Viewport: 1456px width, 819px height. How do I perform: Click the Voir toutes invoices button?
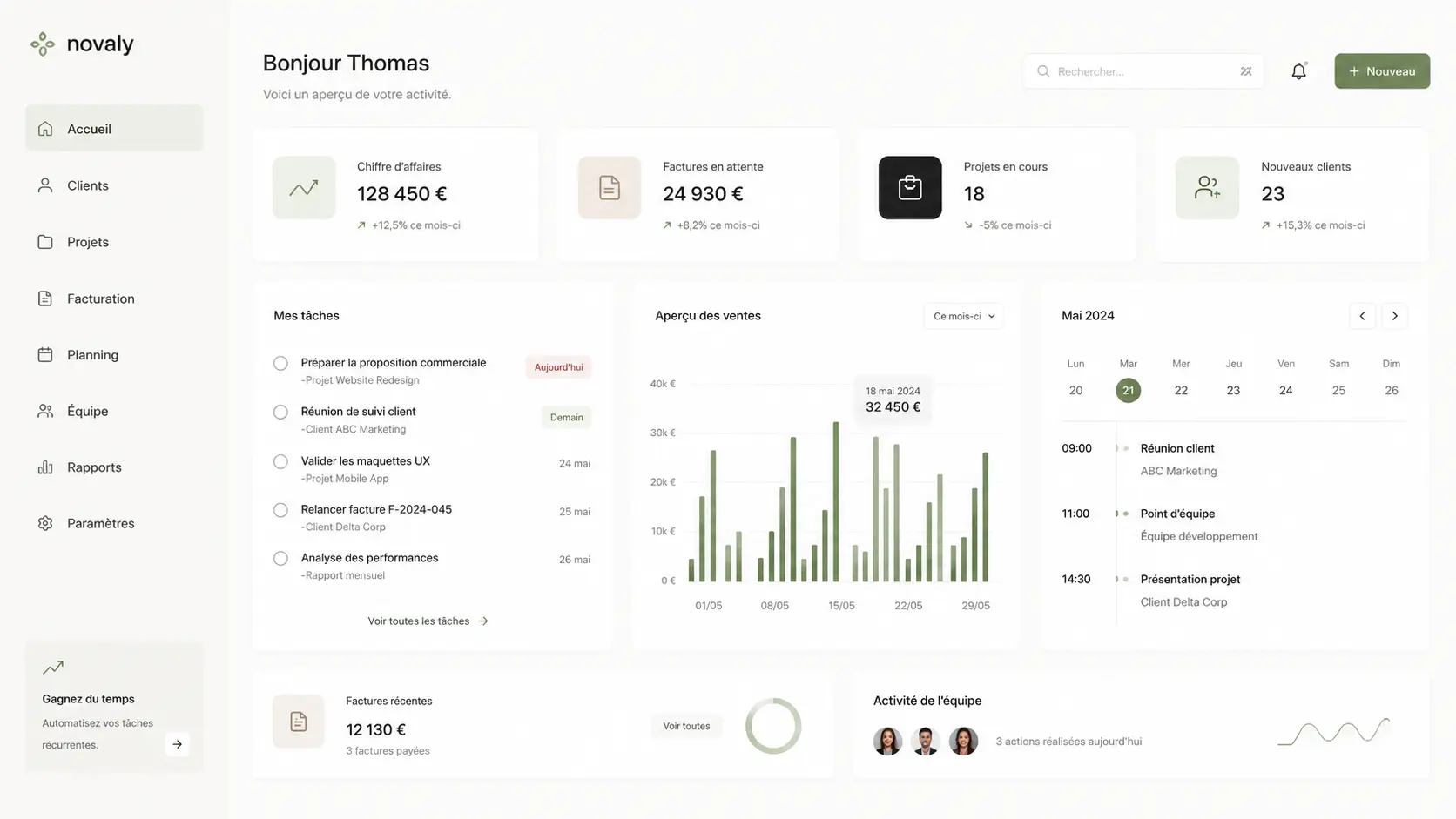[x=686, y=726]
